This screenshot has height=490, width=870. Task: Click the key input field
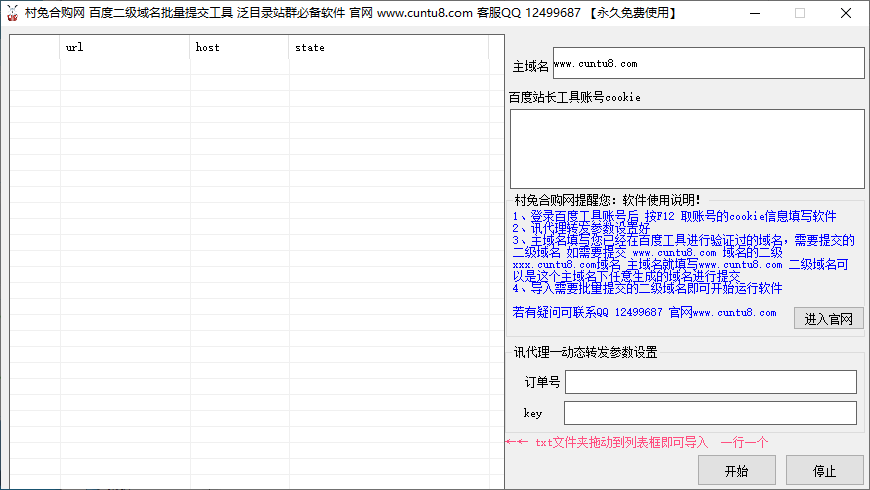coord(710,413)
